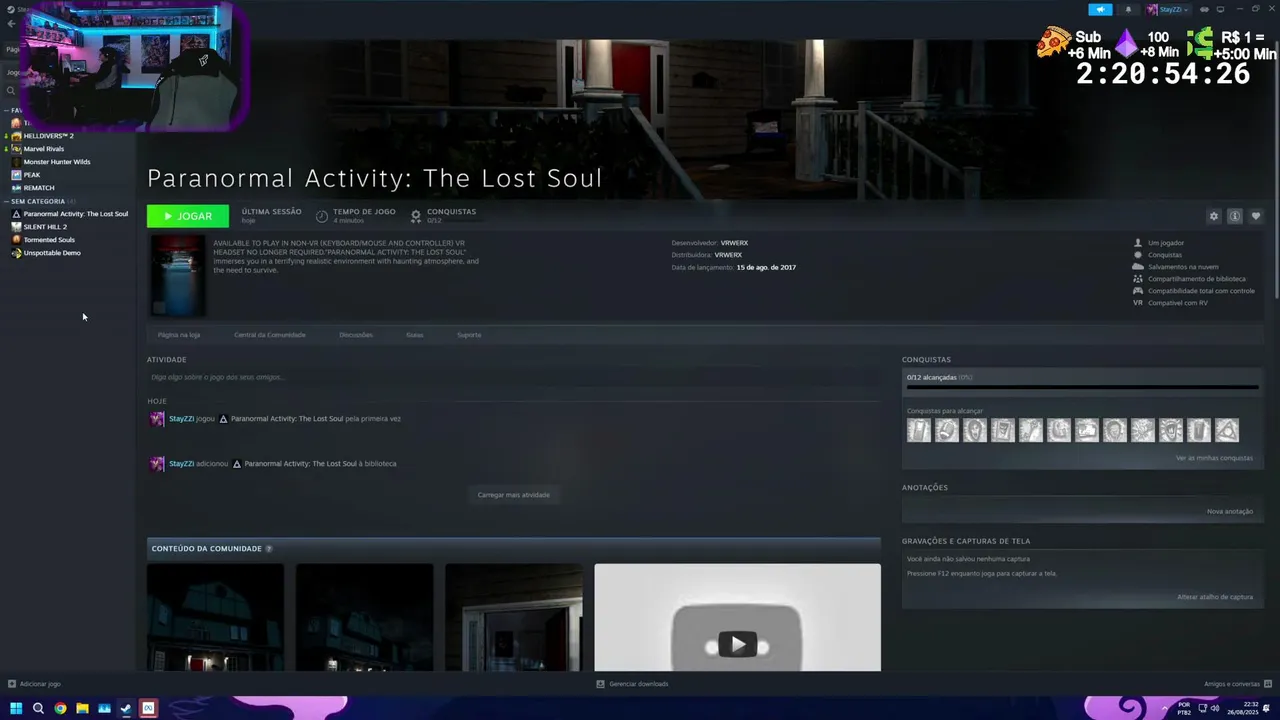Select Unspottable Demo in the library
The image size is (1280, 720).
[x=52, y=253]
